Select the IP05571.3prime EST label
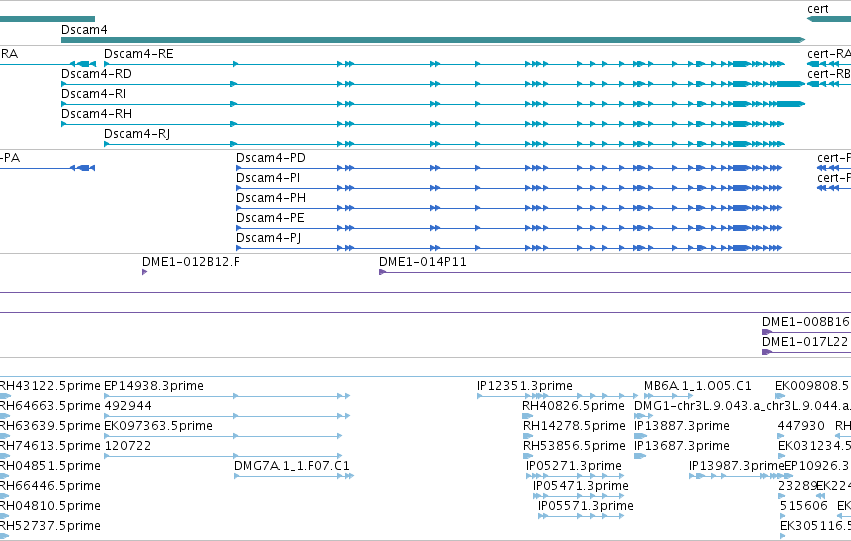 586,506
